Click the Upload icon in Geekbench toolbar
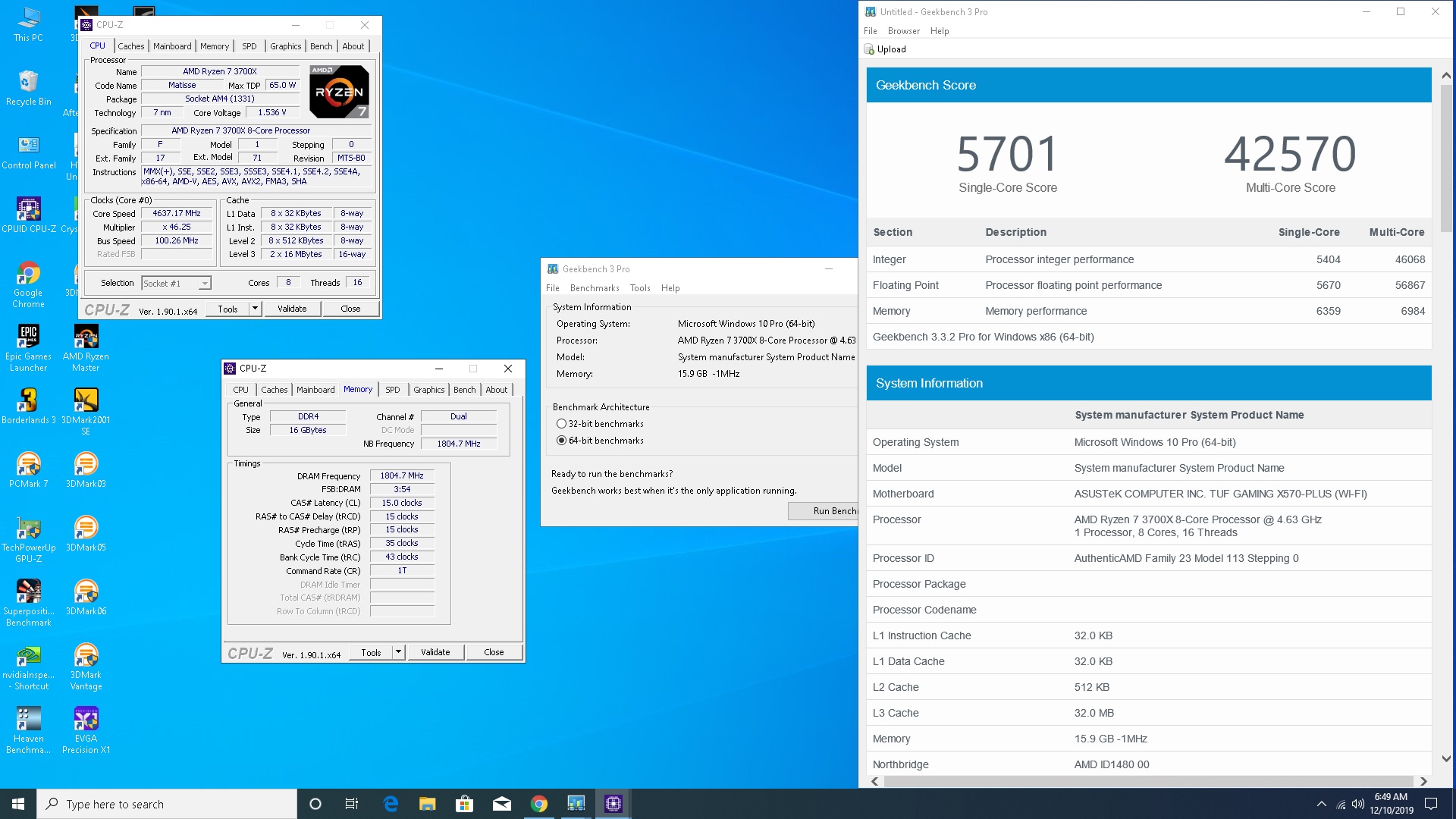Viewport: 1456px width, 819px height. [x=869, y=49]
